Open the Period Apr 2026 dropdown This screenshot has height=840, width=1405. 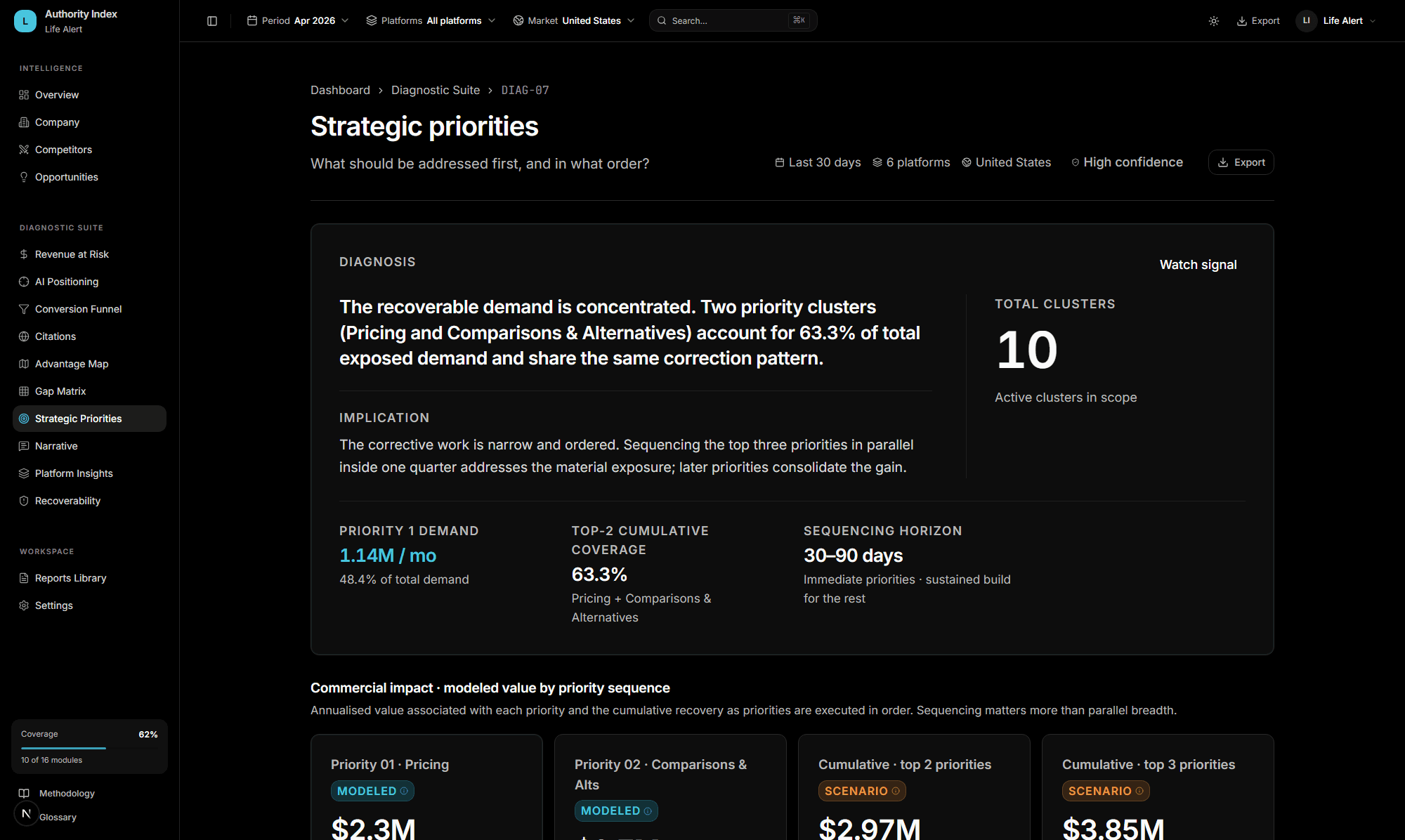(x=298, y=21)
